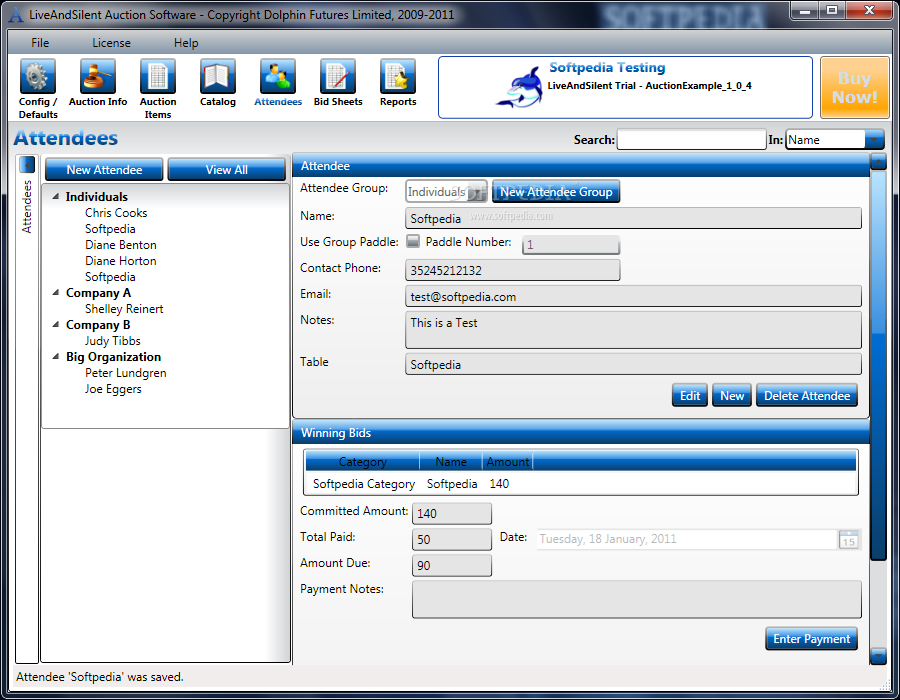
Task: Select Peter Lundgren in attendee tree
Action: tap(126, 373)
